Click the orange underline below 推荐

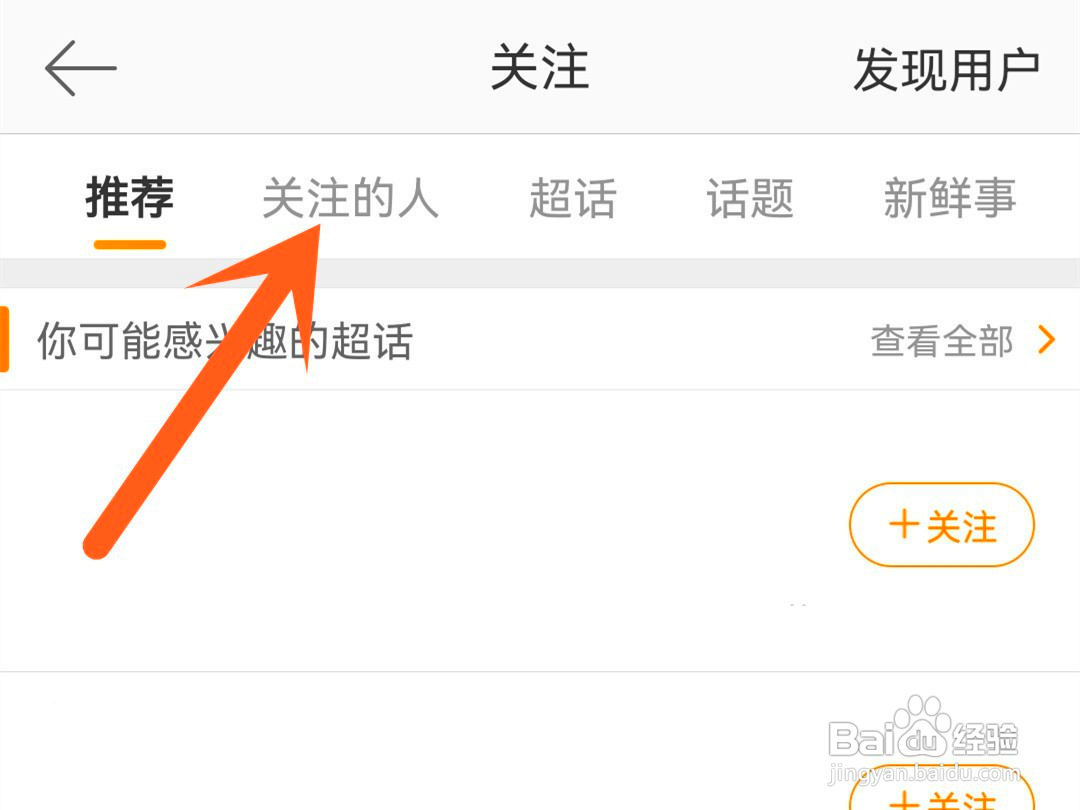[x=129, y=245]
